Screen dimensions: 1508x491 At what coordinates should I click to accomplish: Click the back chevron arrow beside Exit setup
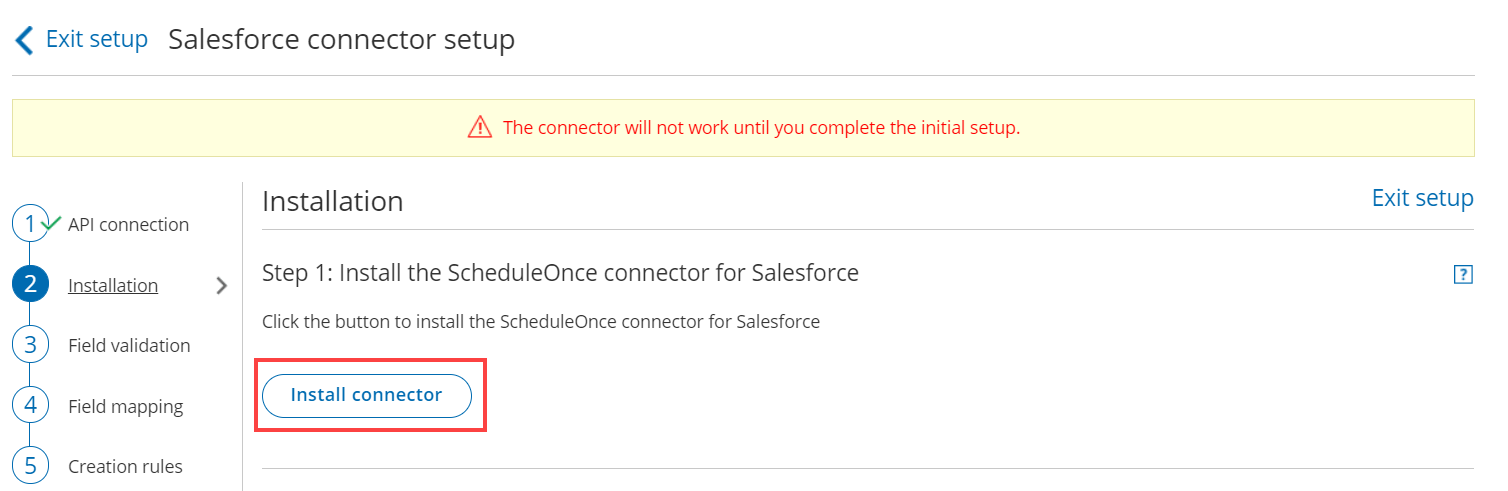coord(24,40)
